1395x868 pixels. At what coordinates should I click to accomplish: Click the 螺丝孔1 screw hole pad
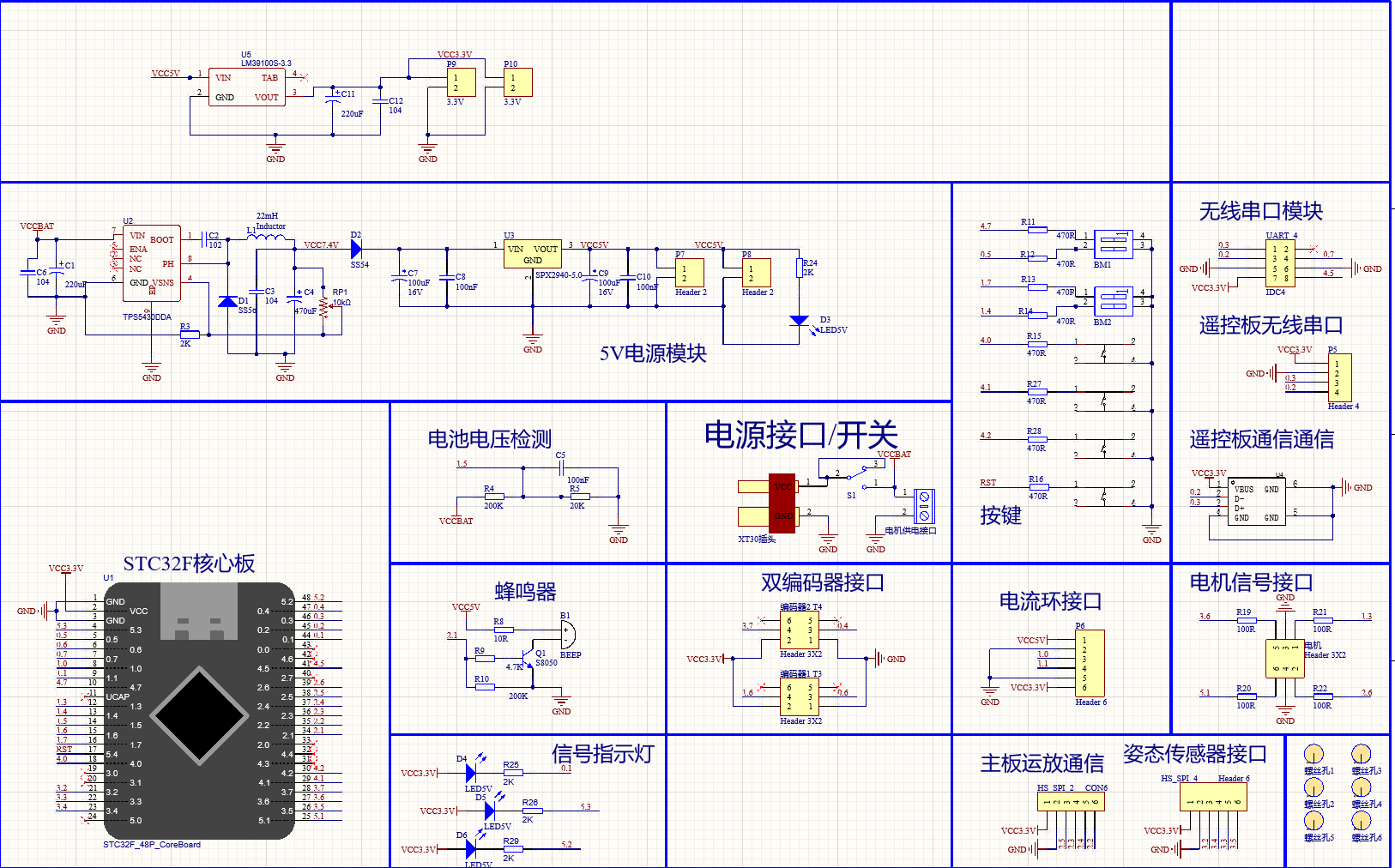(x=1313, y=754)
